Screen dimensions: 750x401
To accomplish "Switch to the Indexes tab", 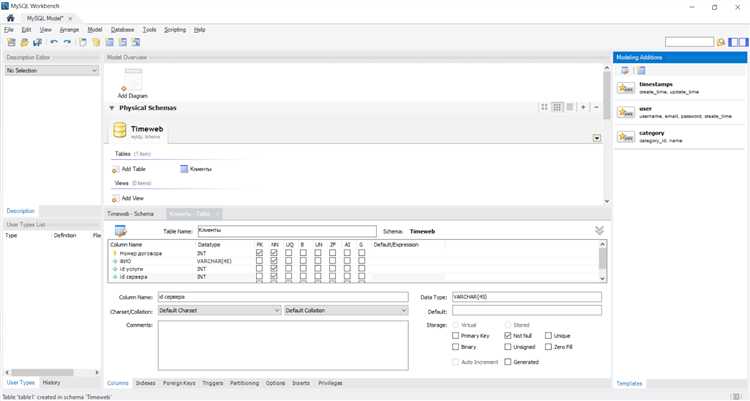I will 145,383.
